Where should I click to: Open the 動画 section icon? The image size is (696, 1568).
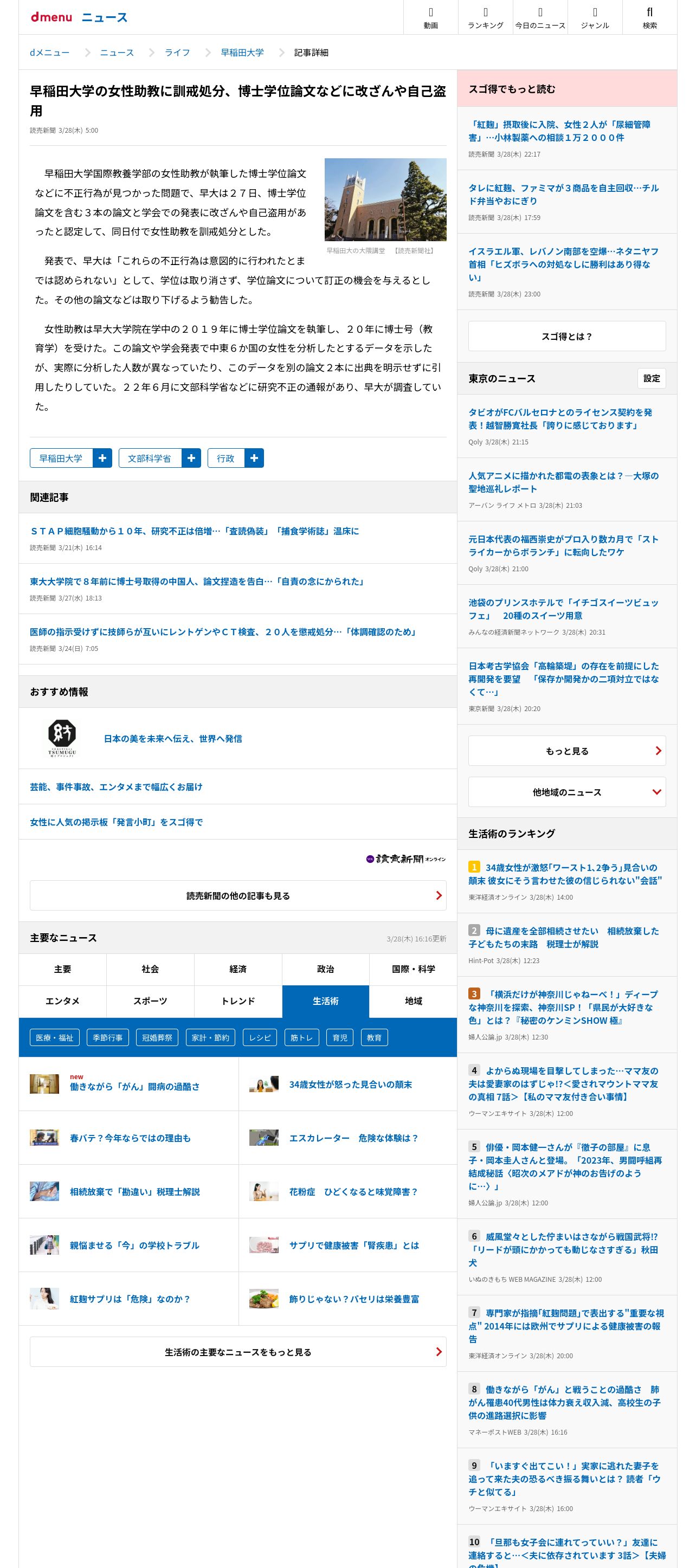430,17
